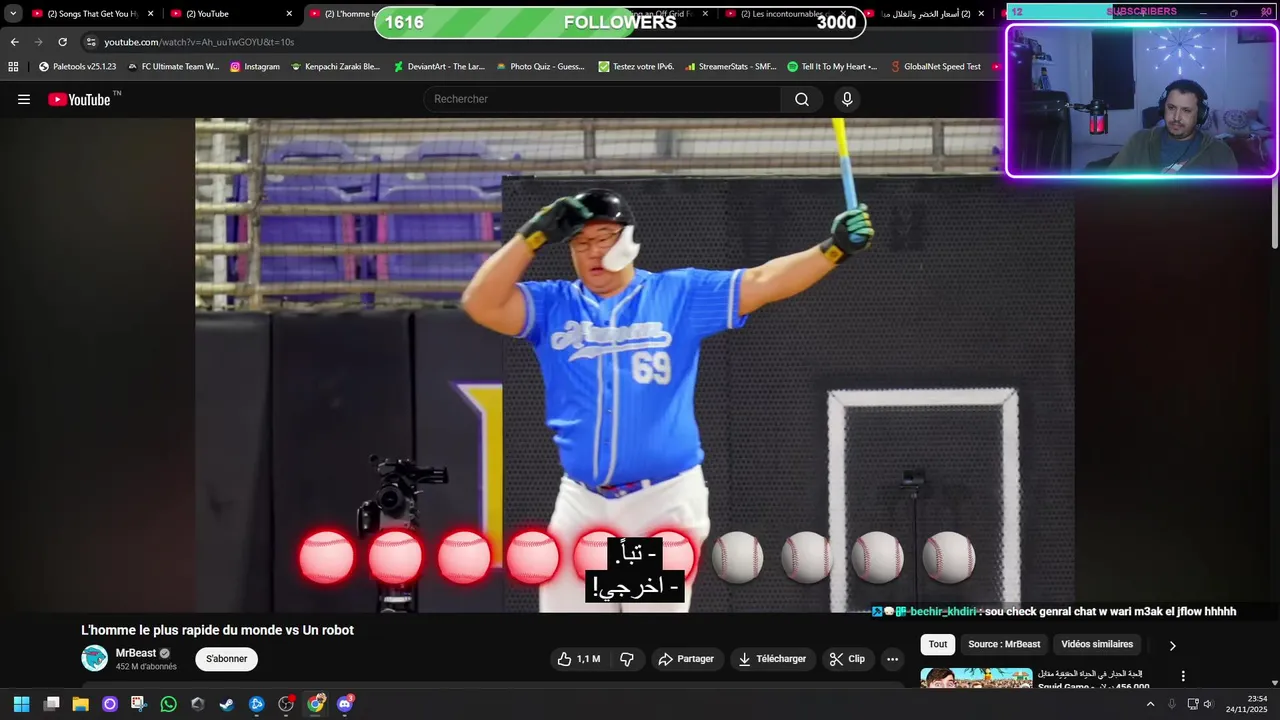Open the DeviantArt bookmark
Screen dimensions: 1280x720
439,67
